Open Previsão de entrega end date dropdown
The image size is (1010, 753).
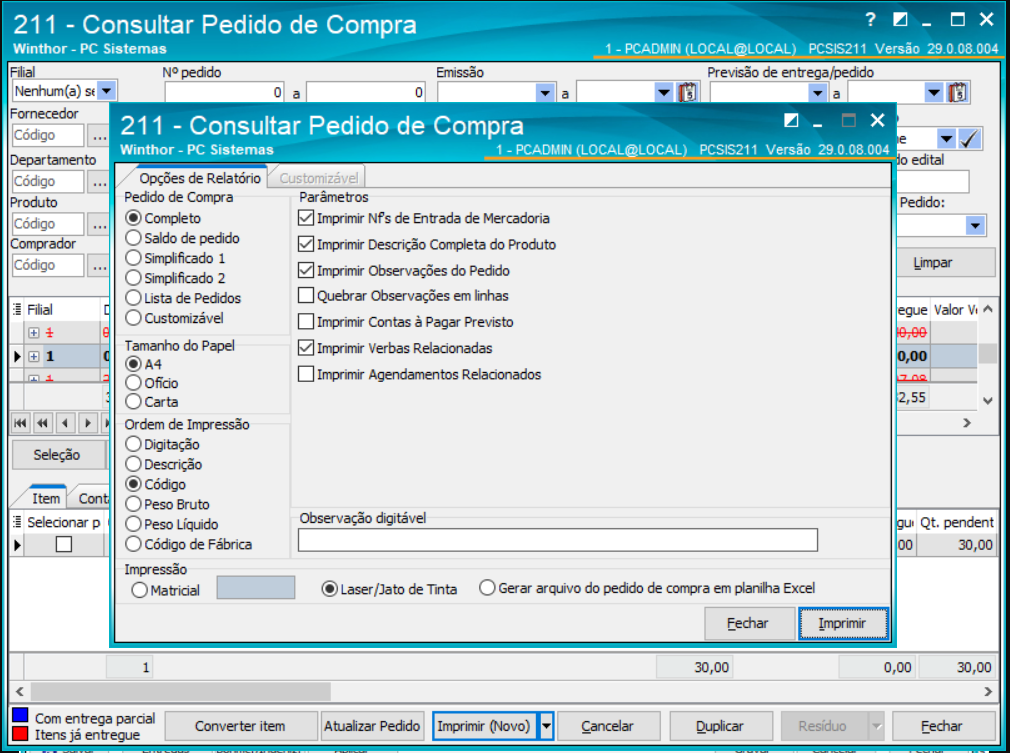click(x=934, y=93)
